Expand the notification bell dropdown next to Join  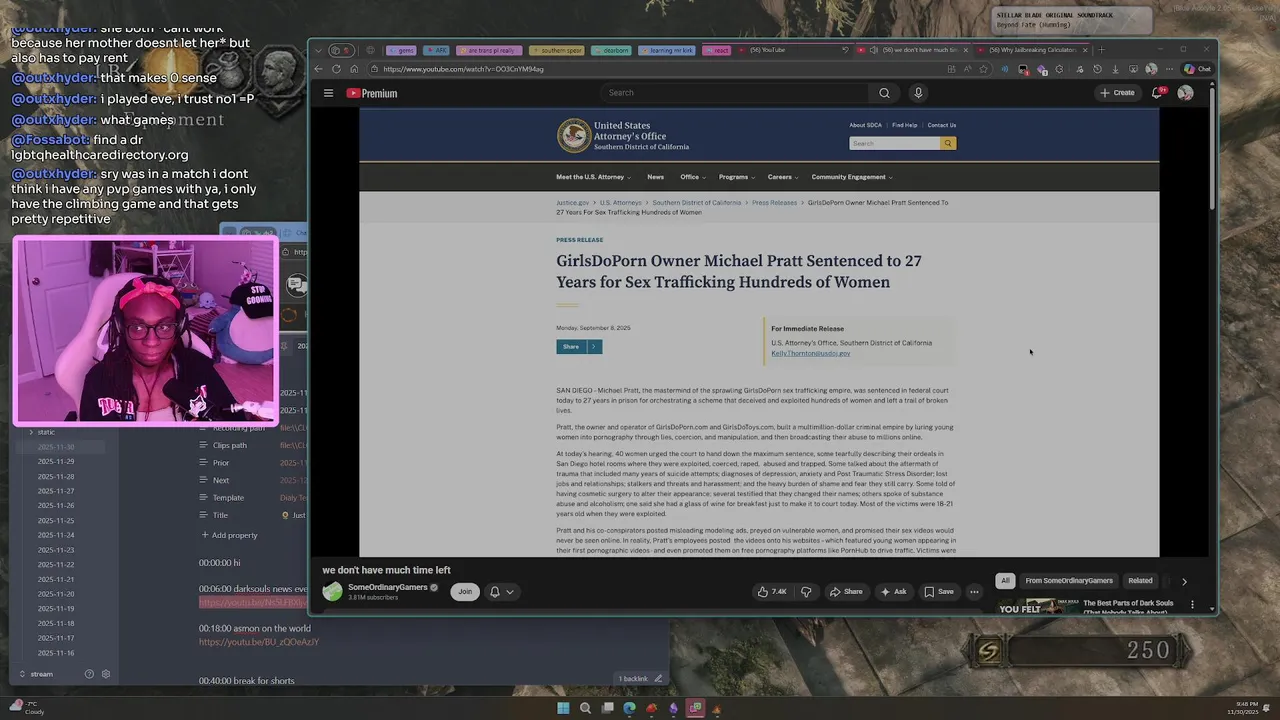501,592
